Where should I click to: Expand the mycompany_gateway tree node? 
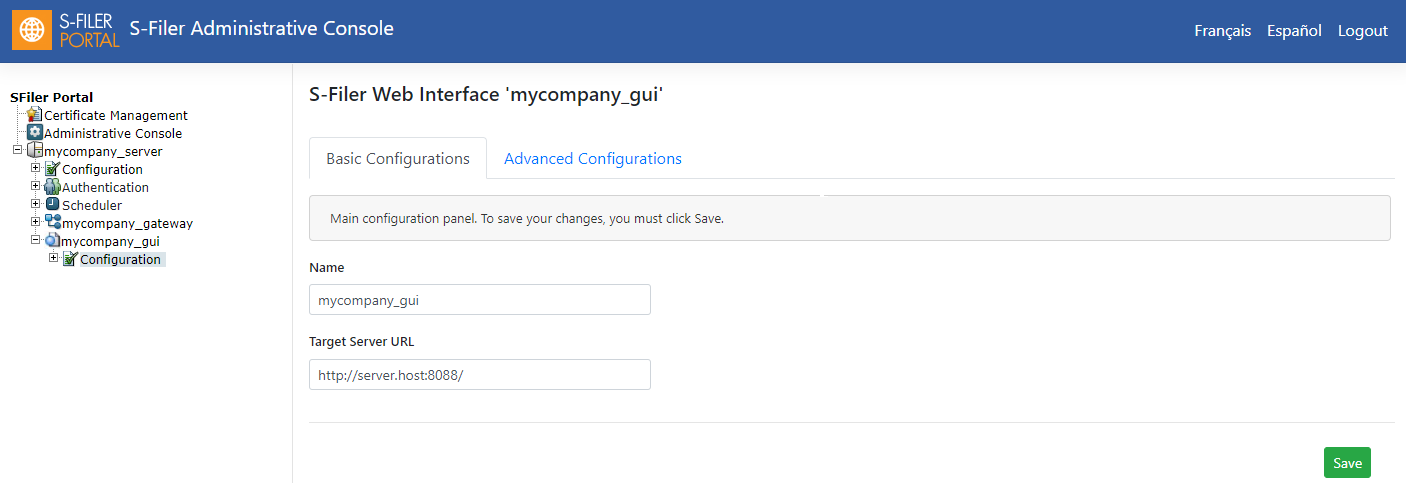point(35,223)
